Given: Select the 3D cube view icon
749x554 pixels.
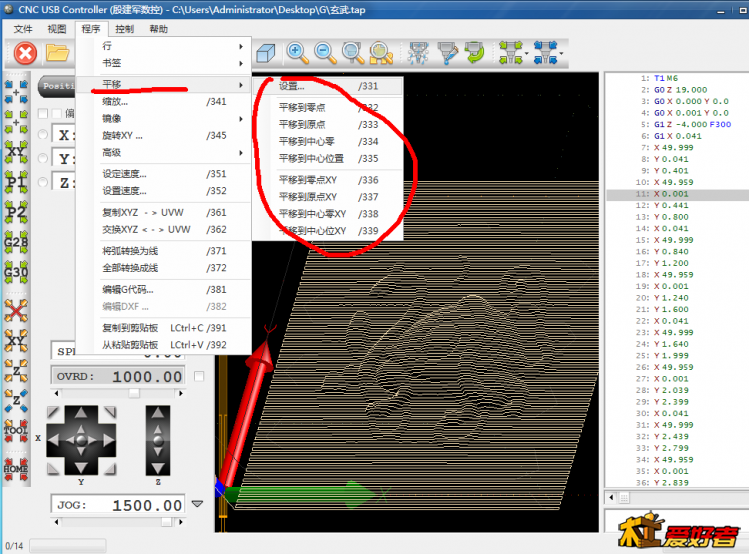Looking at the screenshot, I should click(266, 53).
